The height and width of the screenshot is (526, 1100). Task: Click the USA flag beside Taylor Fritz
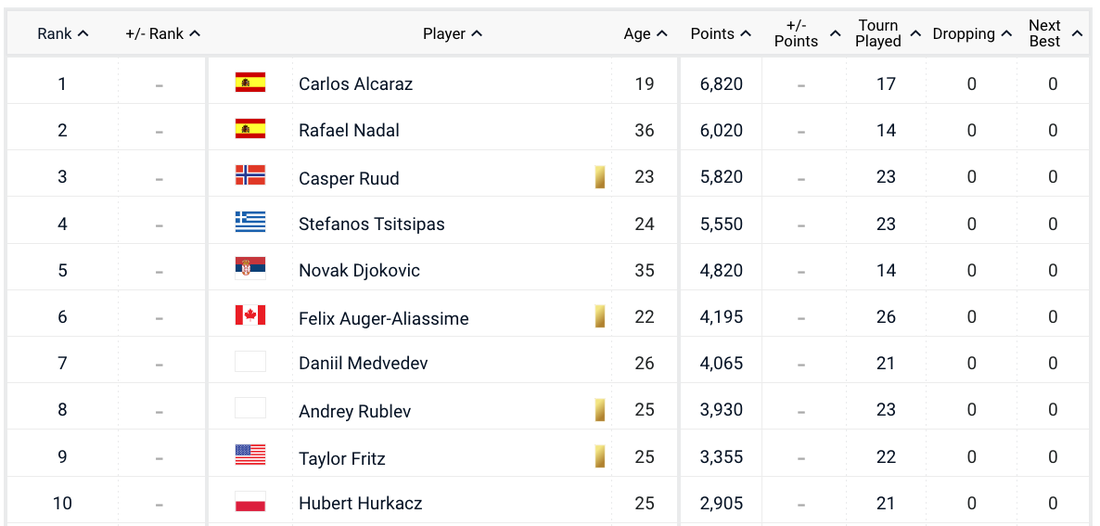point(250,455)
